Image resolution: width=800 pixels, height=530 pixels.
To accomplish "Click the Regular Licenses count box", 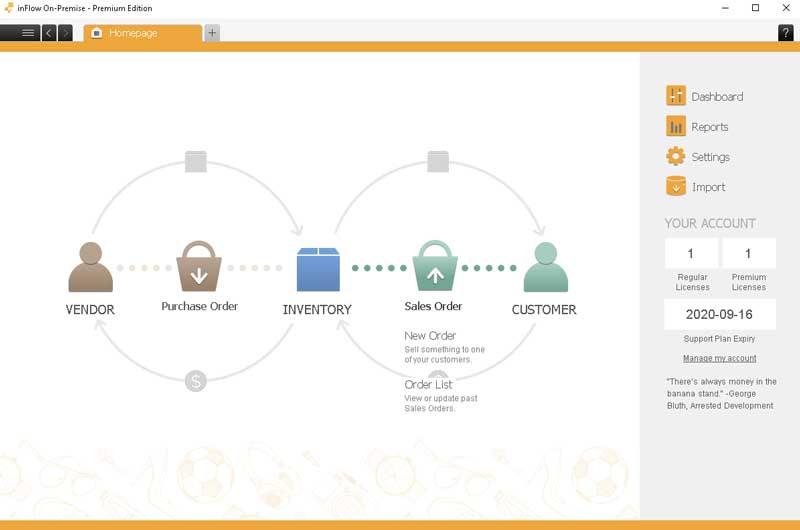I will click(x=691, y=253).
